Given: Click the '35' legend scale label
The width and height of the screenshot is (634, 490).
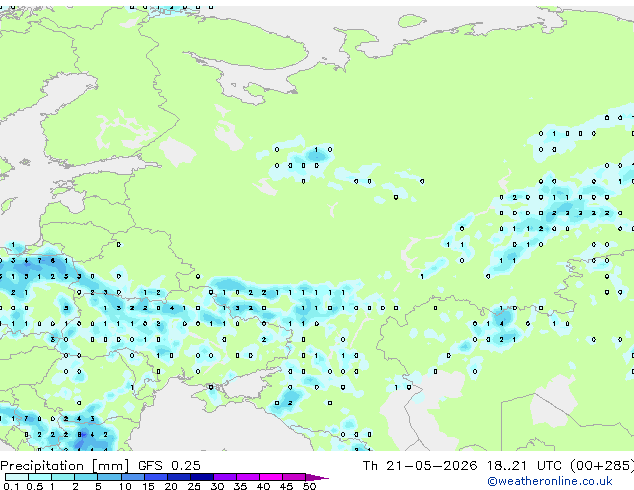Looking at the screenshot, I should 240,486.
